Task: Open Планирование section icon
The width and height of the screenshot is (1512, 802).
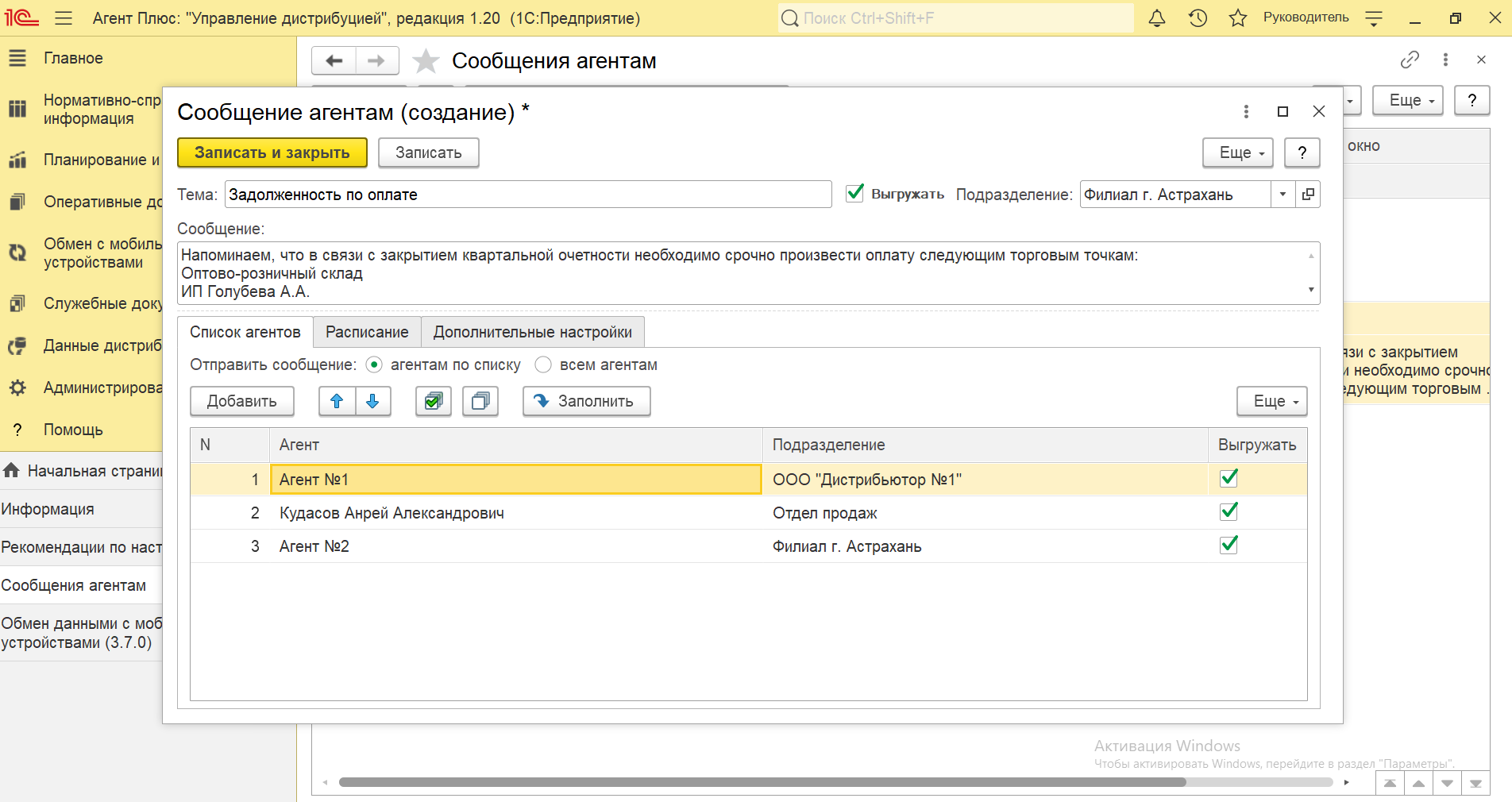Action: pyautogui.click(x=17, y=160)
